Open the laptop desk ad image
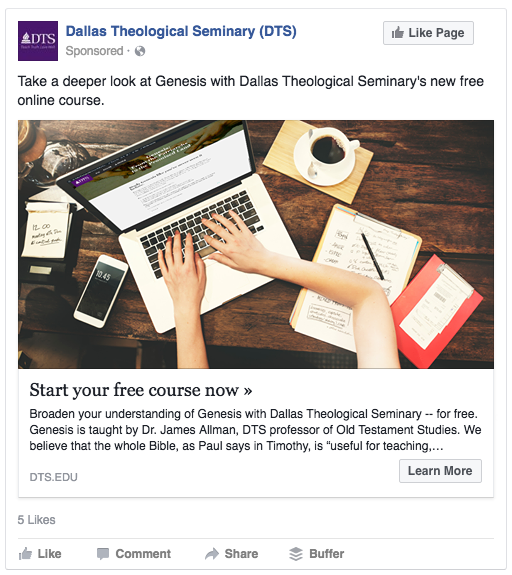 pos(256,244)
